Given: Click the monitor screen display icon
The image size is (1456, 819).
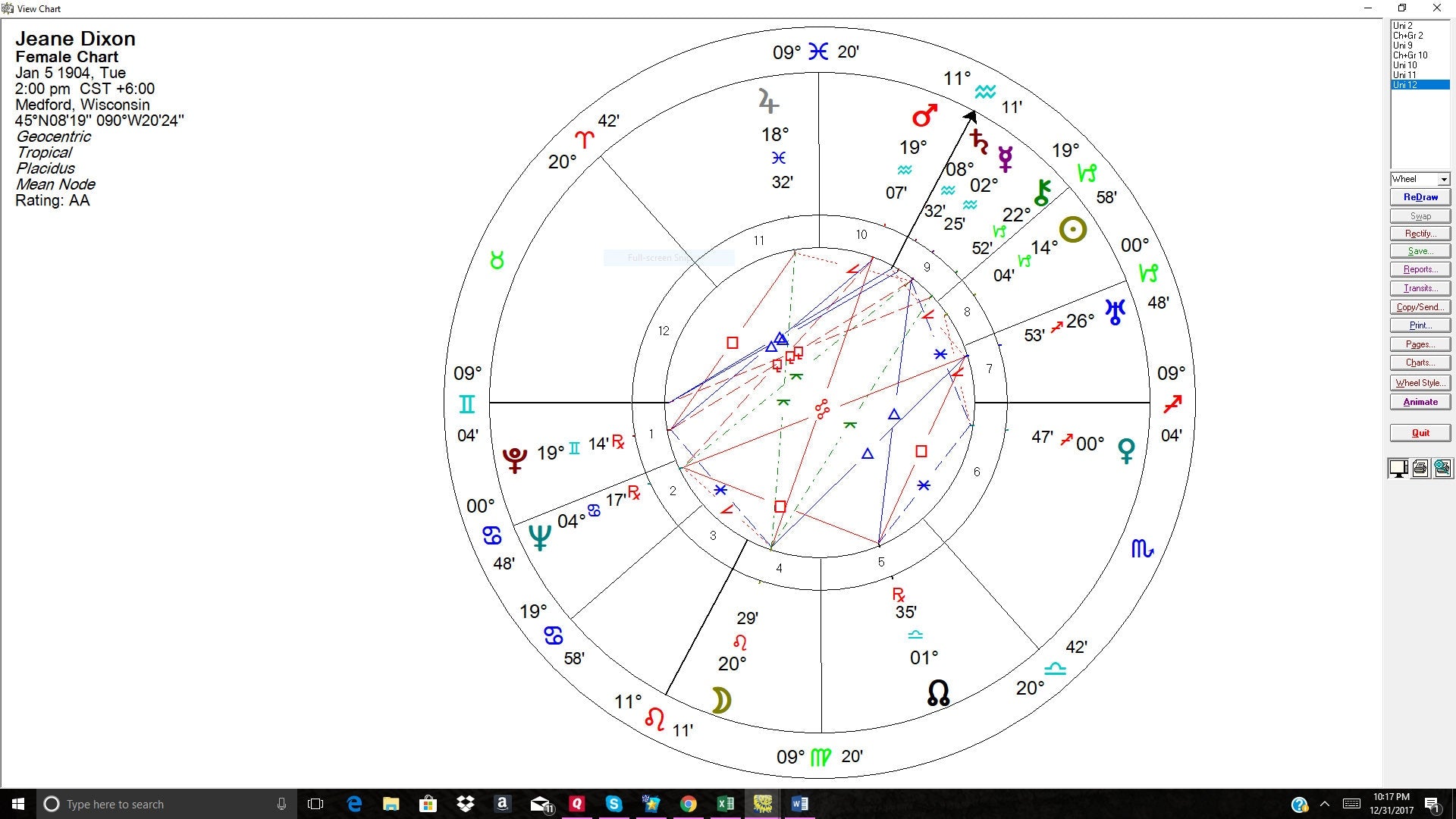Looking at the screenshot, I should pyautogui.click(x=1398, y=469).
